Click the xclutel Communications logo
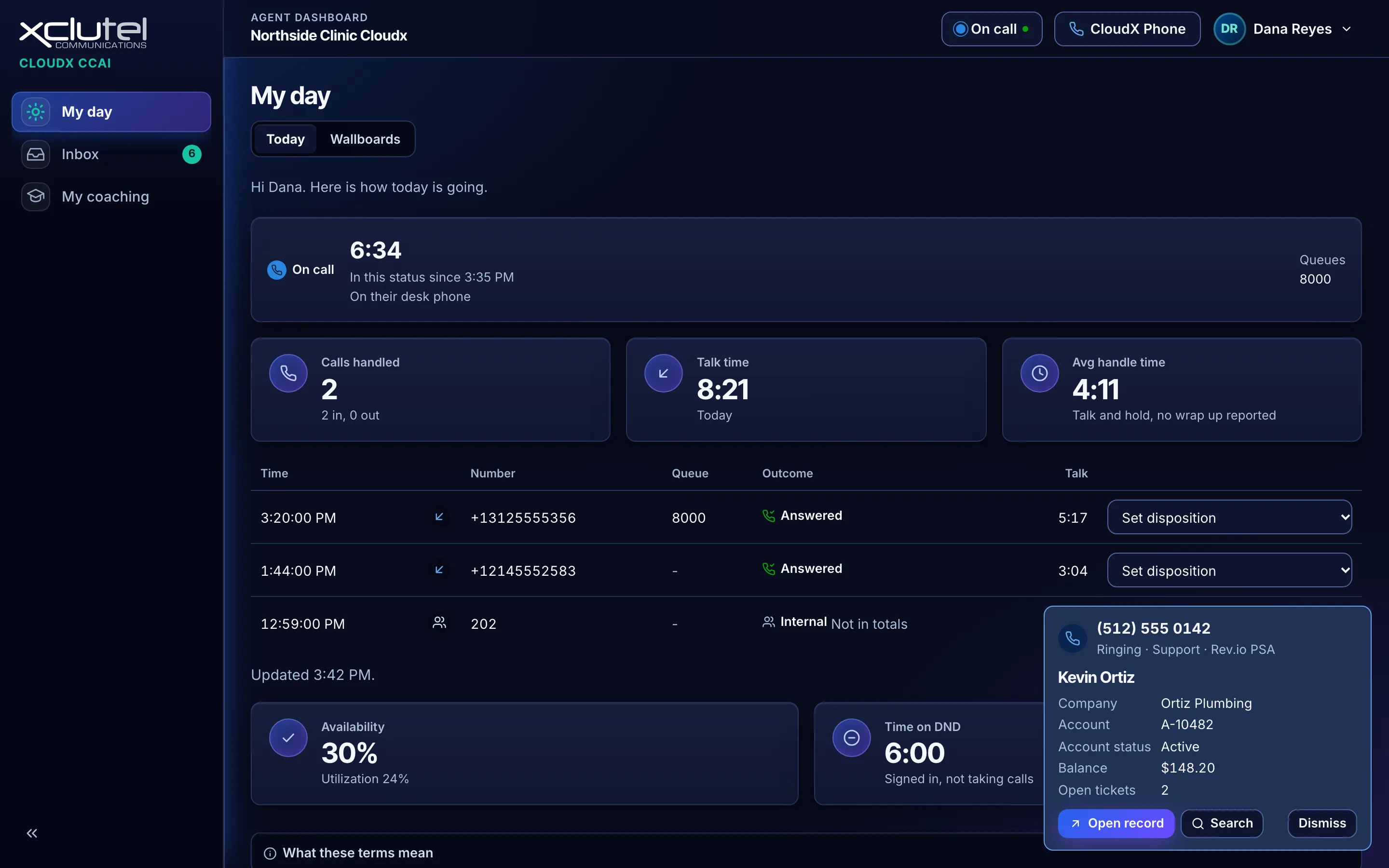 pos(83,33)
